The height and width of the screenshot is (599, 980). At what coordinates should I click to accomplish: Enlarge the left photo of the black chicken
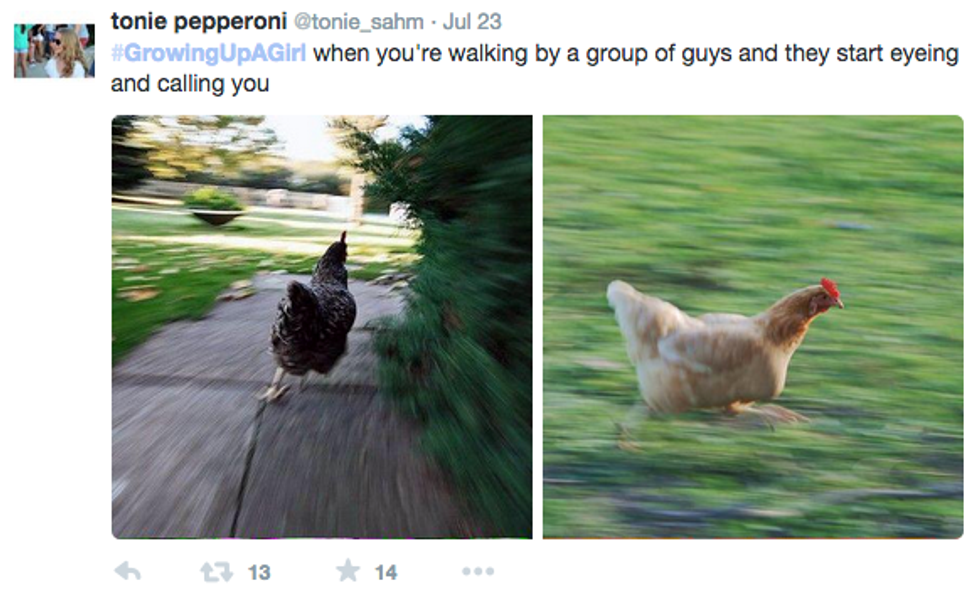(322, 326)
